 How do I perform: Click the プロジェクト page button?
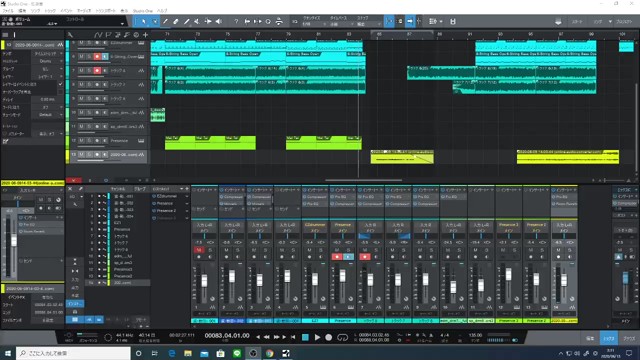tap(625, 22)
